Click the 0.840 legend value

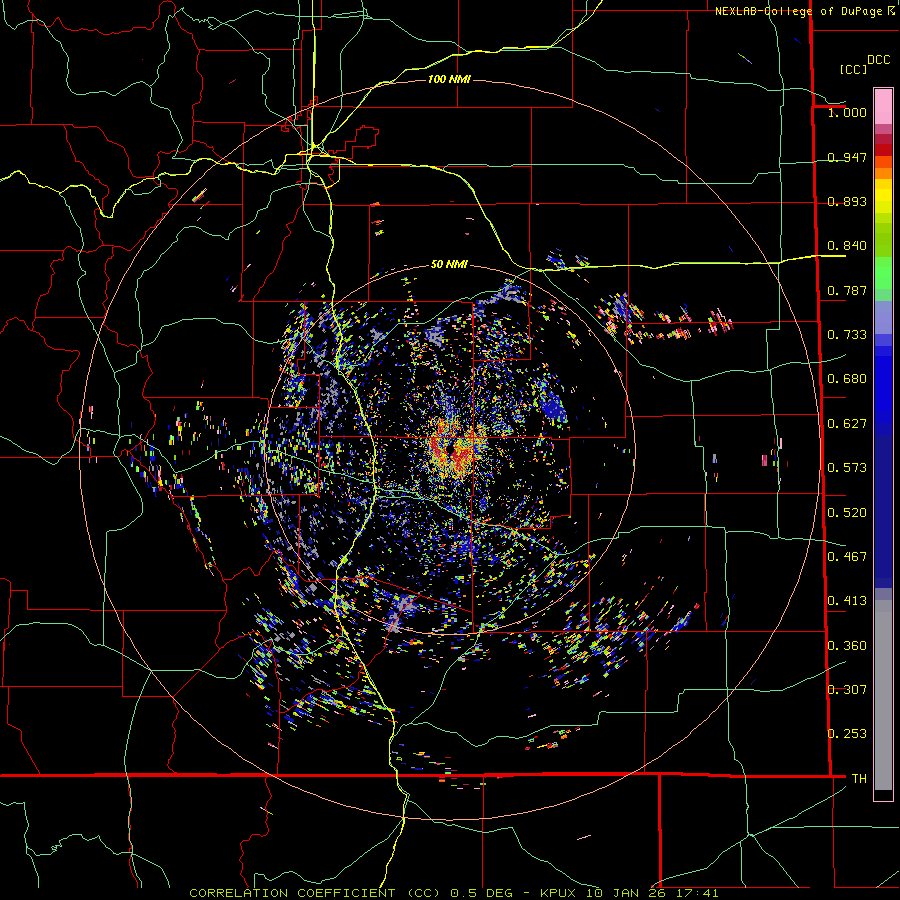847,246
